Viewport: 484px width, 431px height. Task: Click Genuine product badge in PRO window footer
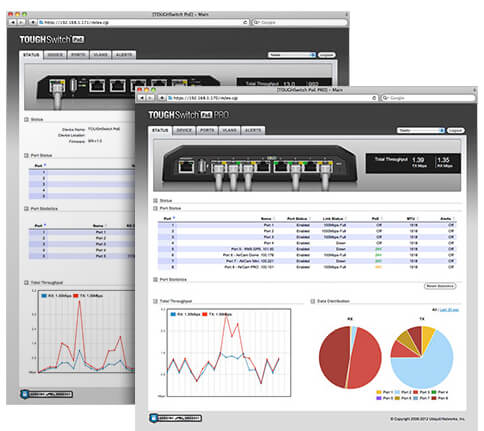click(176, 418)
